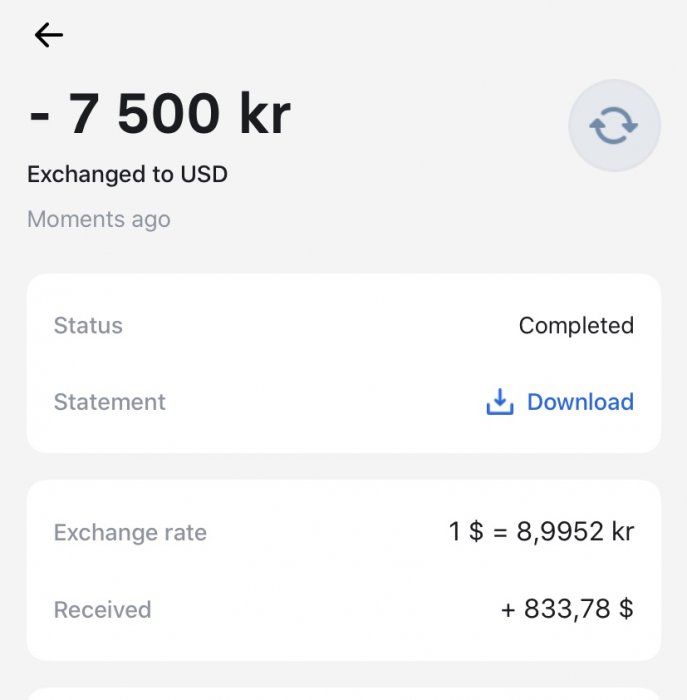Click the plus sign before 833,78
687x700 pixels.
coord(509,610)
